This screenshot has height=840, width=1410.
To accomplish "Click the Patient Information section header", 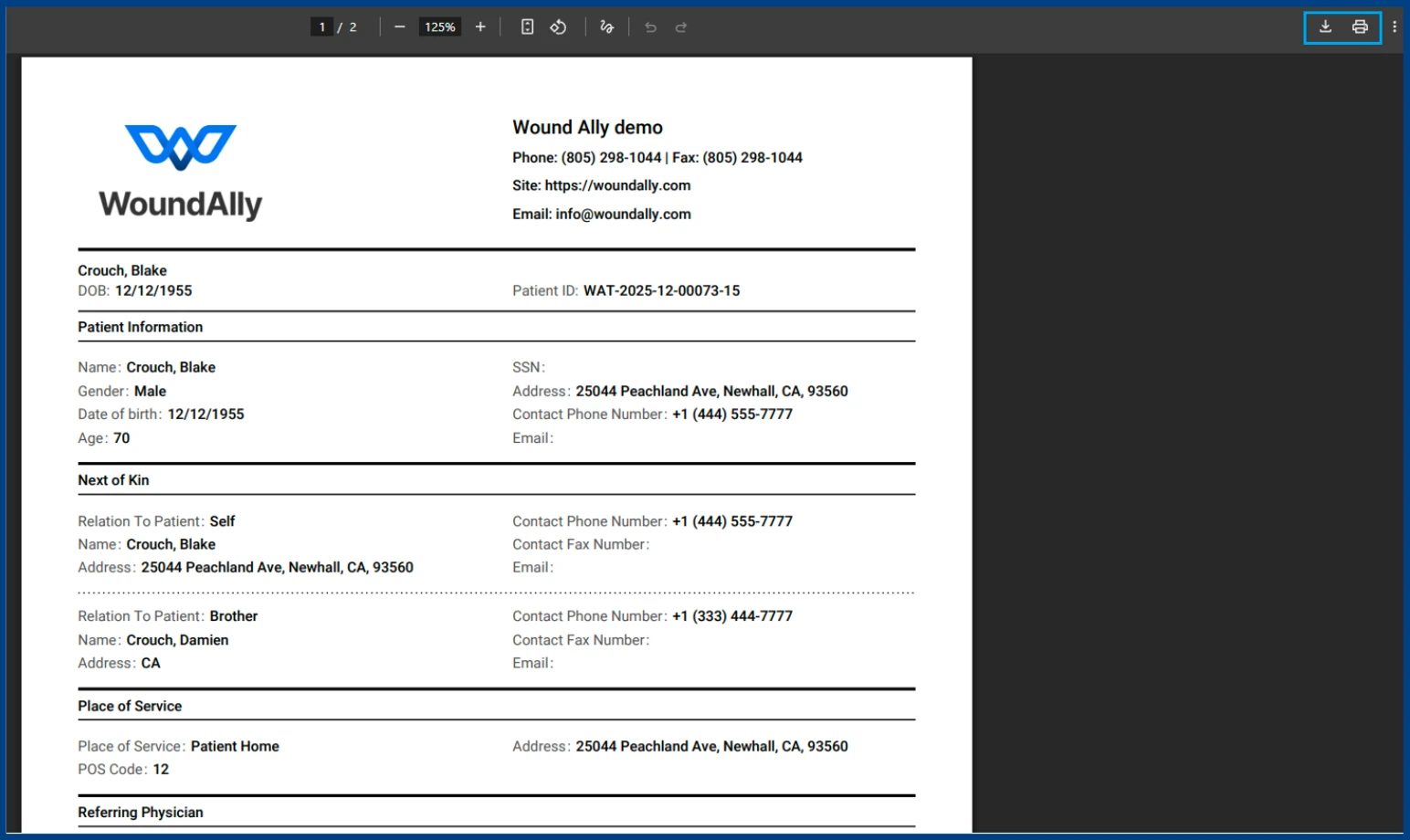I will pyautogui.click(x=141, y=327).
